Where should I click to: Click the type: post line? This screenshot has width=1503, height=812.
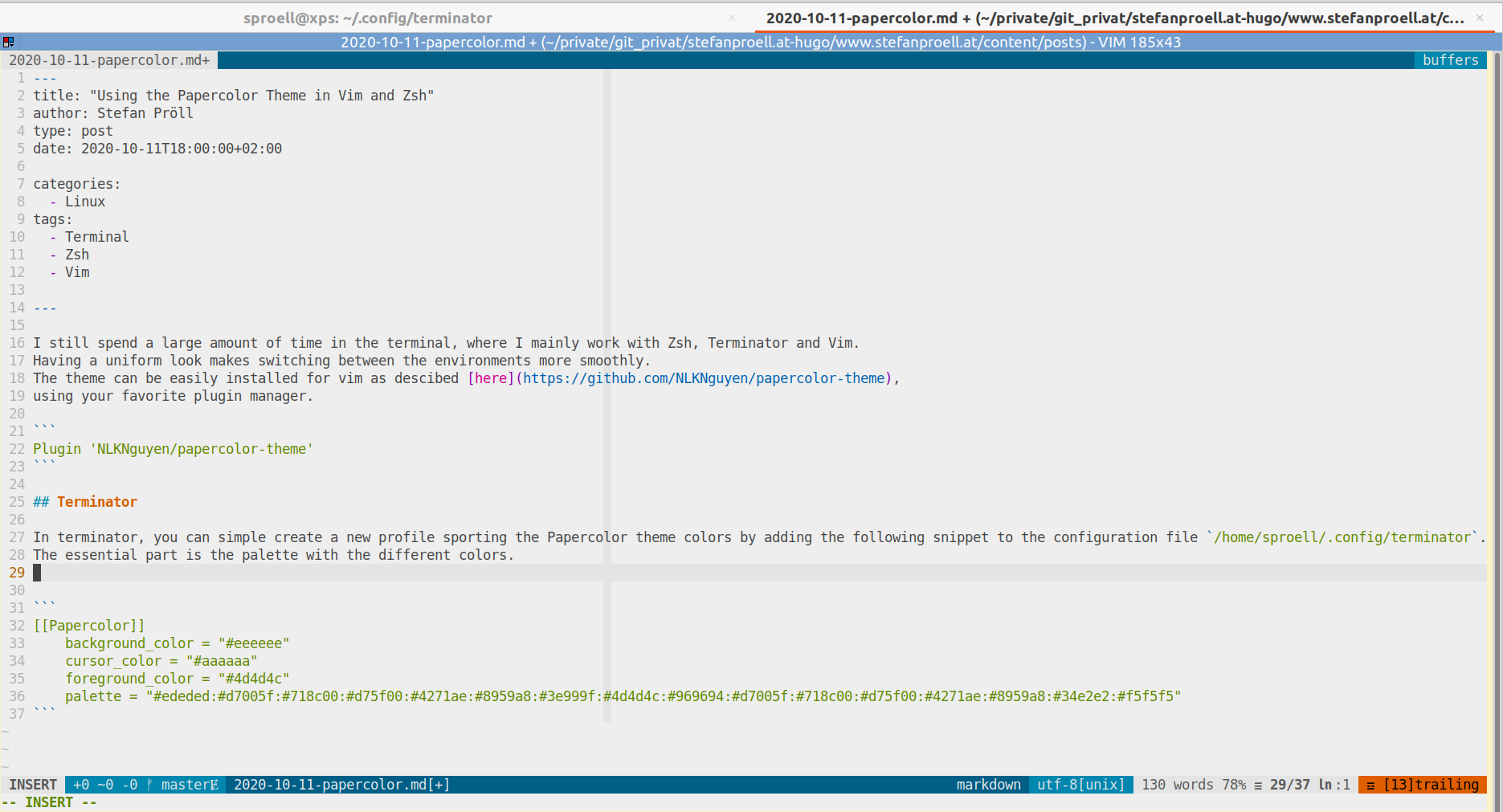(73, 131)
